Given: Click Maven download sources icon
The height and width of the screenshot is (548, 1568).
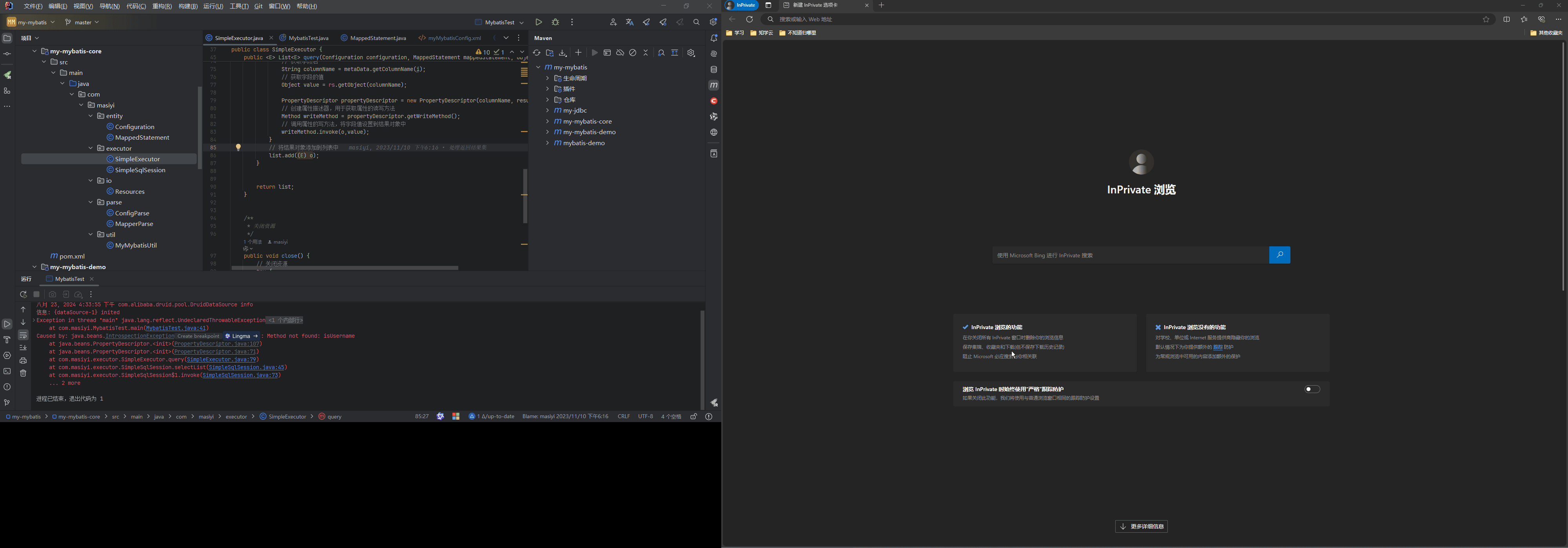Looking at the screenshot, I should pyautogui.click(x=563, y=53).
